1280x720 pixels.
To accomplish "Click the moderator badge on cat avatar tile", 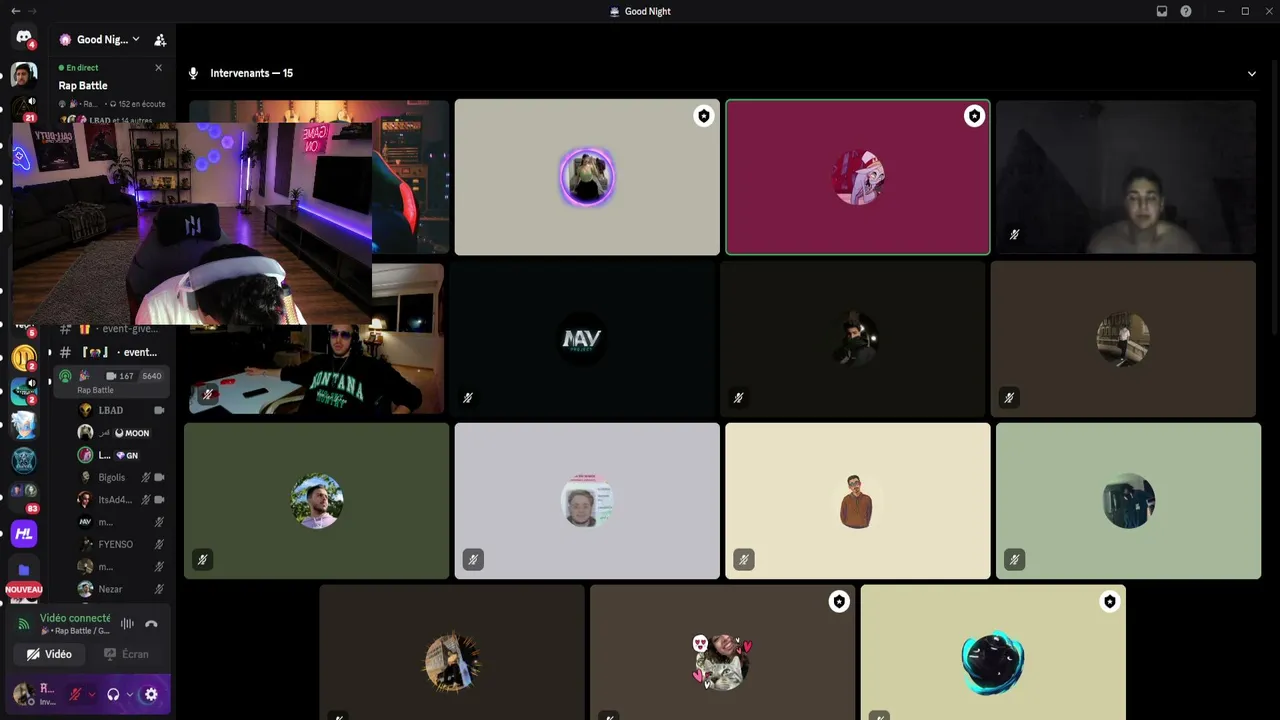I will point(839,601).
